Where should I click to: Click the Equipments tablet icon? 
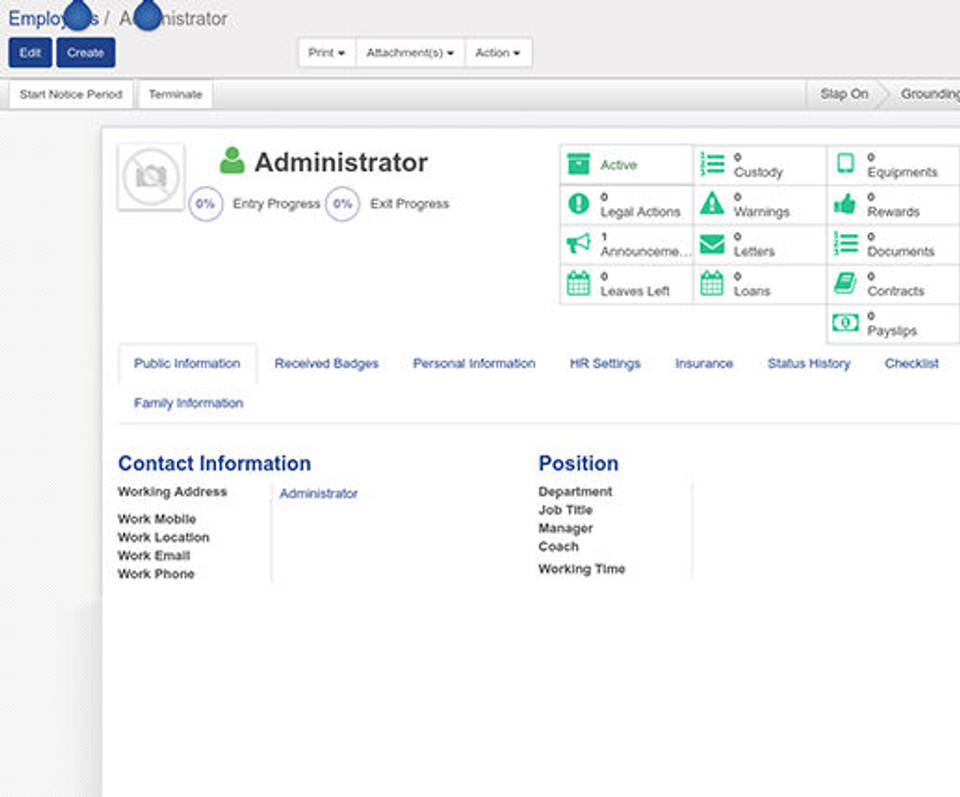(845, 164)
